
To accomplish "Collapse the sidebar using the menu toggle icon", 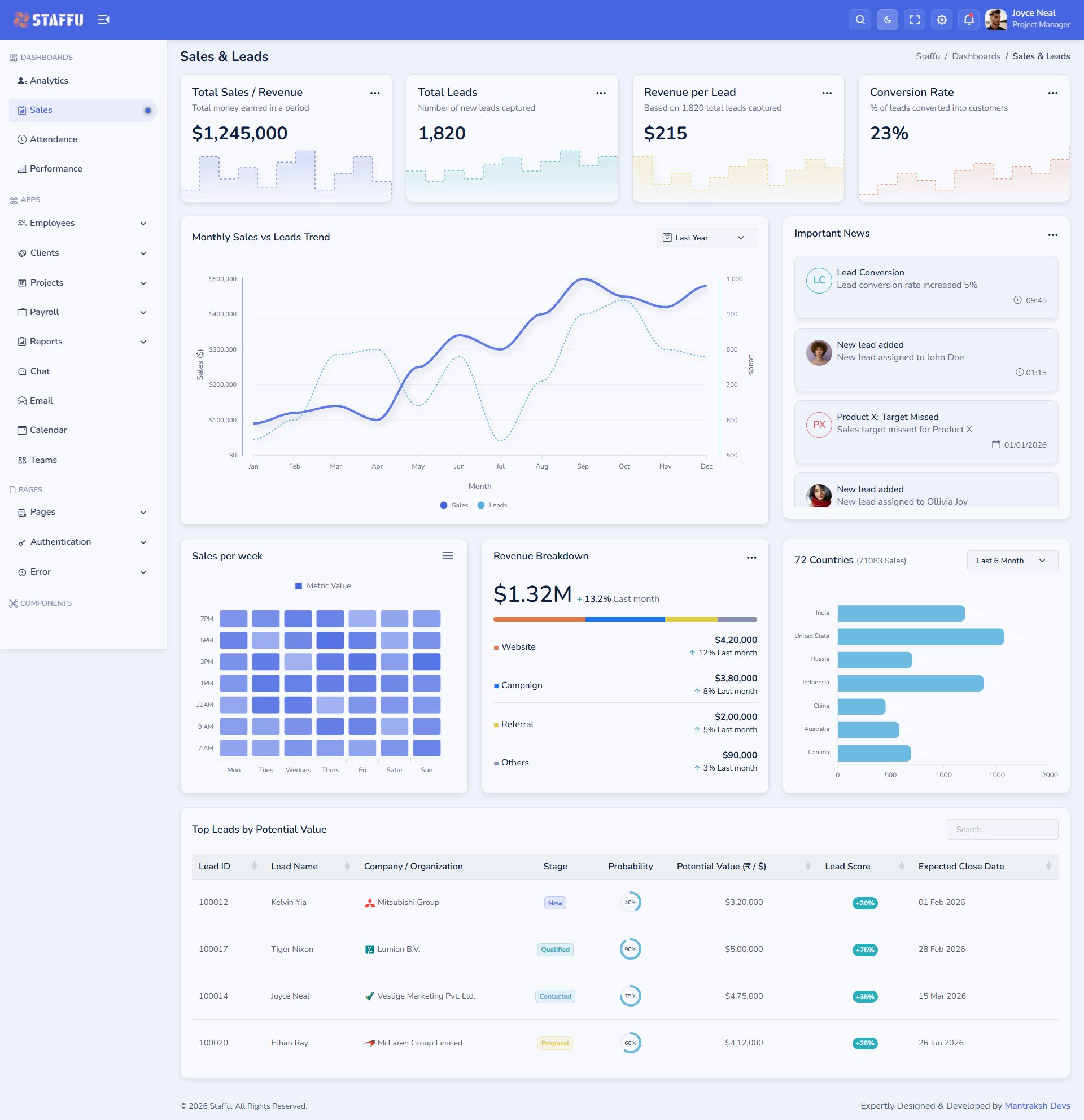I will coord(103,20).
